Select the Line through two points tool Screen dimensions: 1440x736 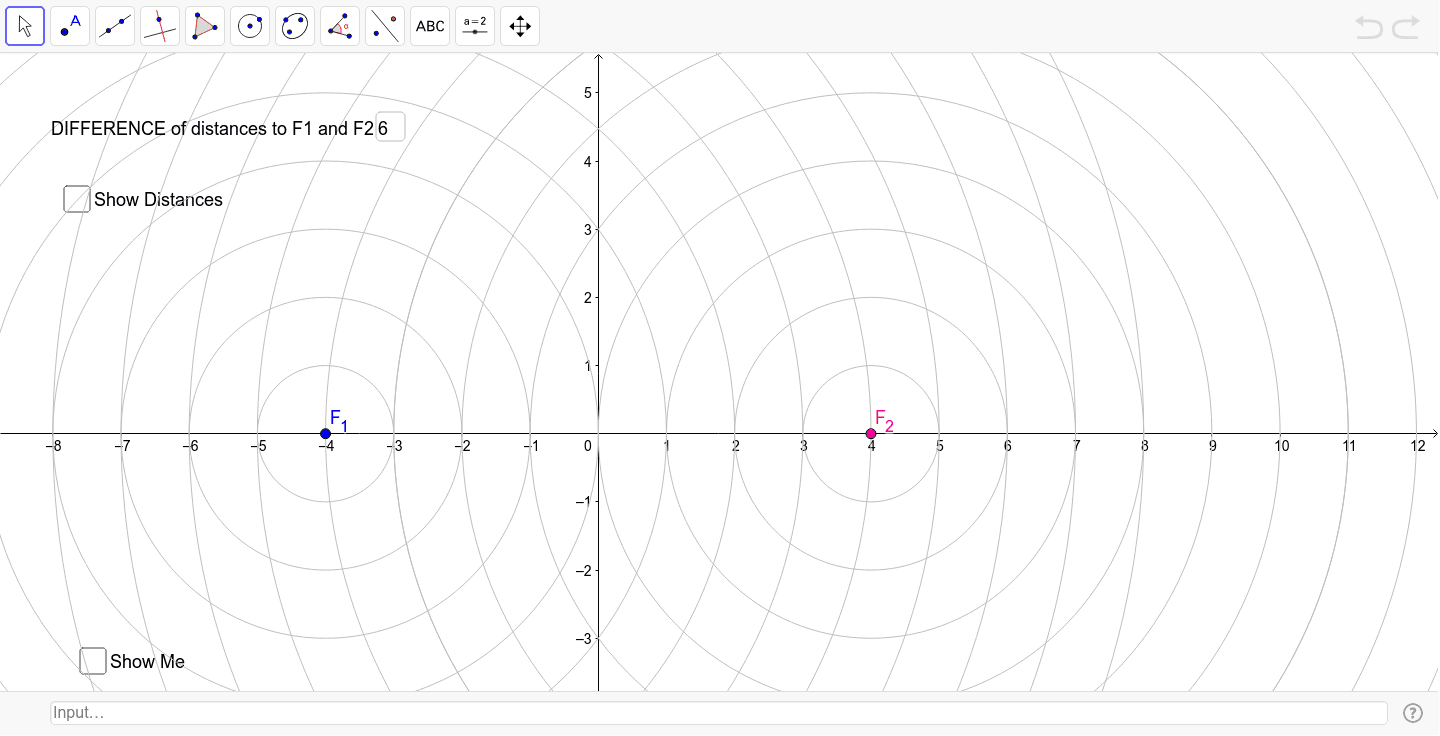[x=115, y=26]
